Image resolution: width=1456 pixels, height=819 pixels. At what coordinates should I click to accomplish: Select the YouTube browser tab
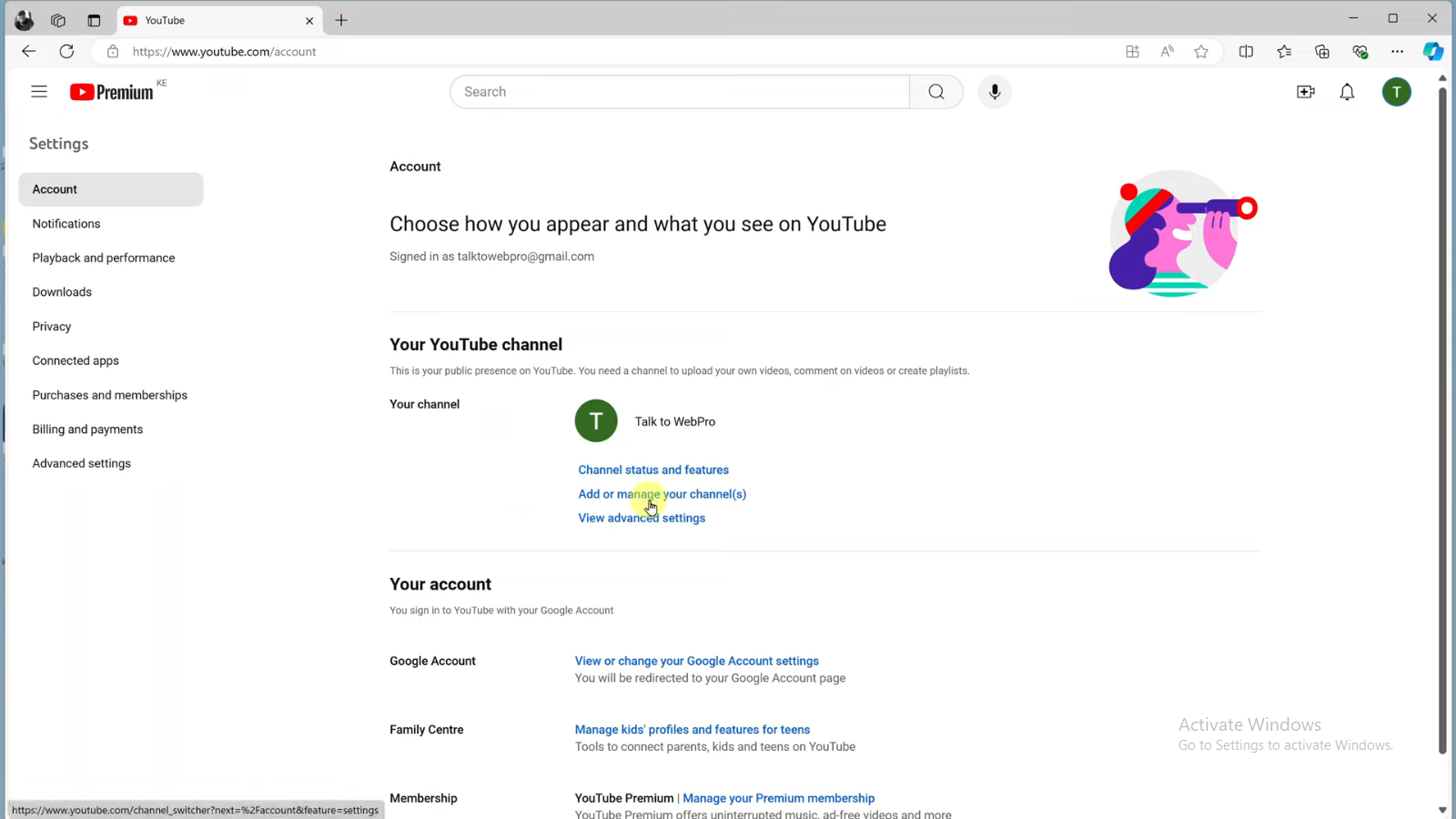pyautogui.click(x=218, y=20)
